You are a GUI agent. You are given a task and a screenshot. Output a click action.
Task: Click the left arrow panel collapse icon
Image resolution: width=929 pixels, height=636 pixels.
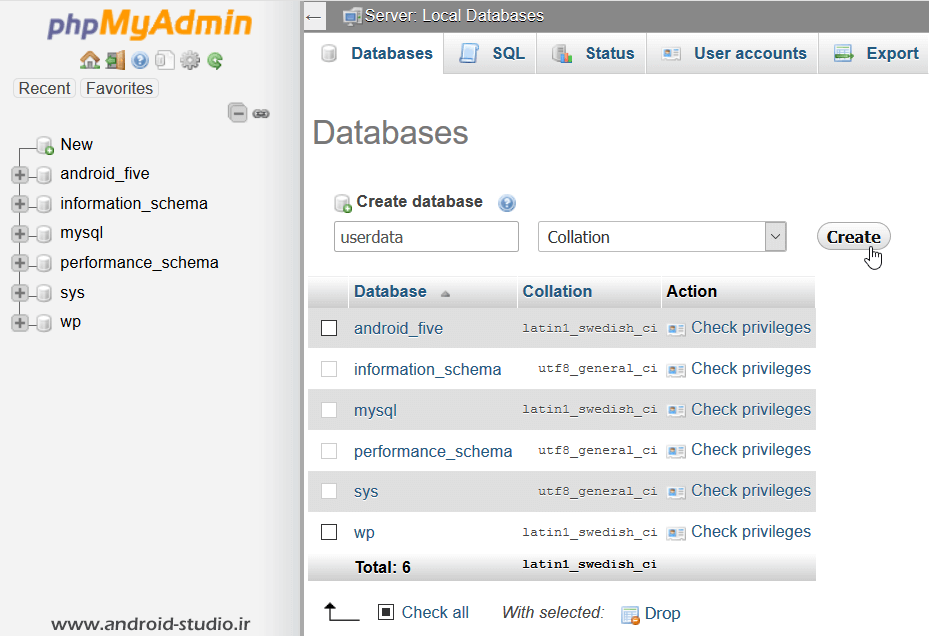tap(313, 17)
